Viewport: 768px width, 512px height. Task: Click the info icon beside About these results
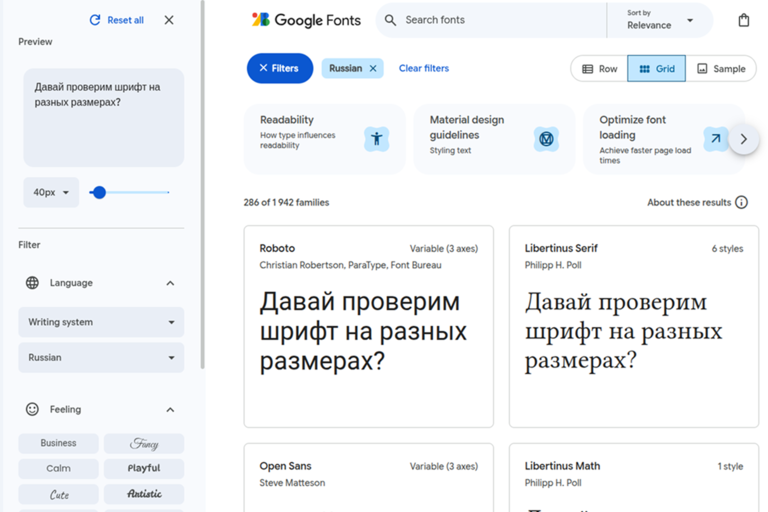pos(742,202)
